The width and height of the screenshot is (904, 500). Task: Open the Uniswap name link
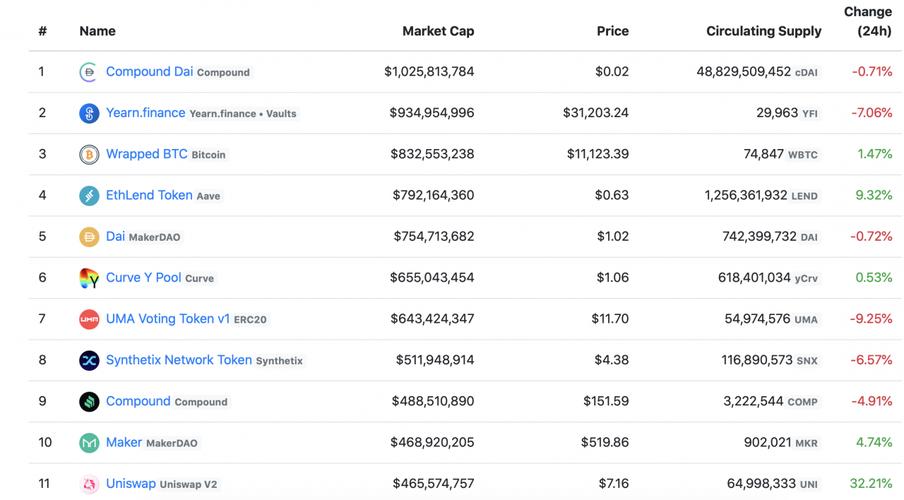coord(130,484)
